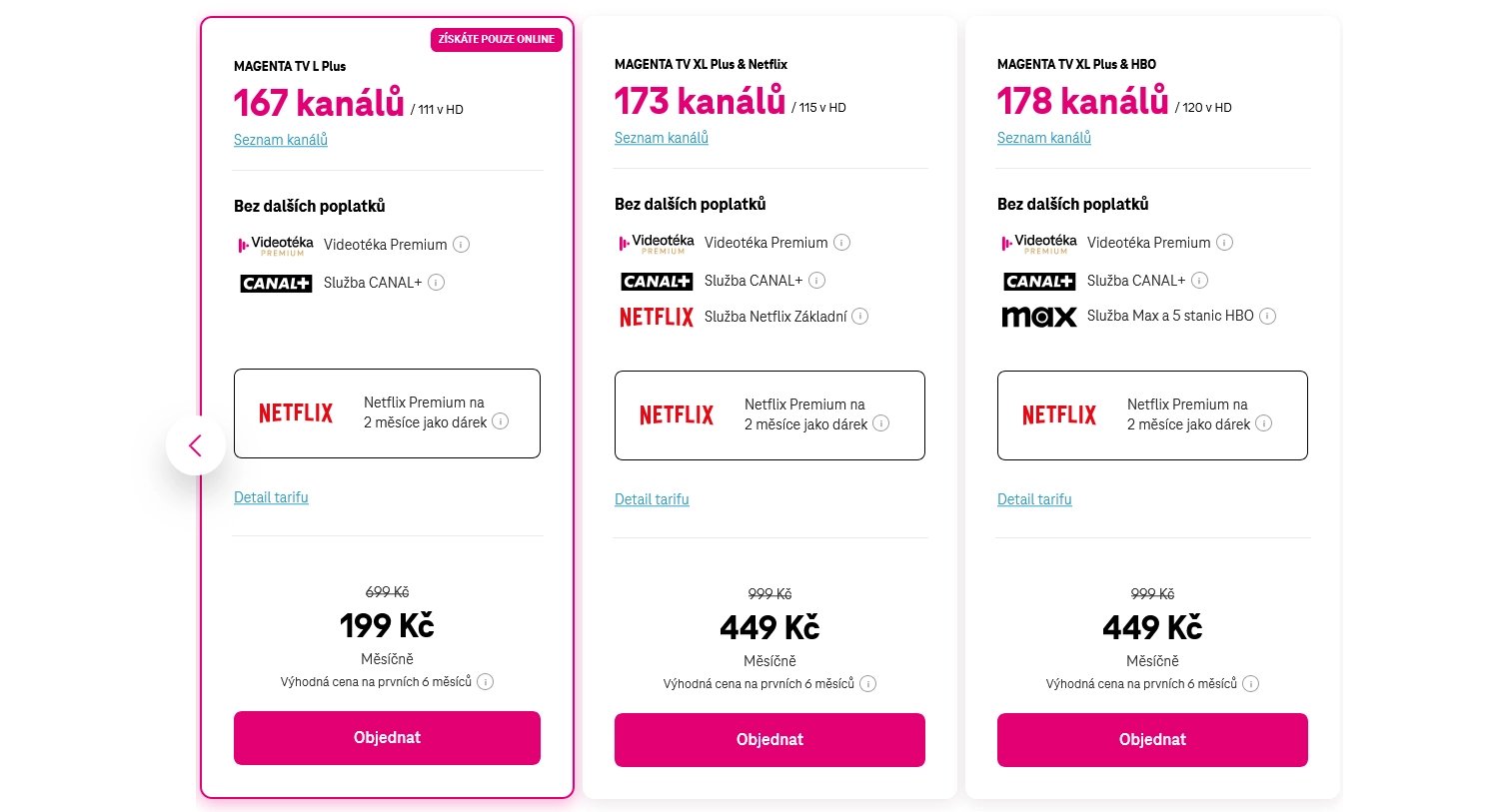Click the NETFLIX logo in the leftmost gift box
This screenshot has height=812, width=1506.
(296, 412)
